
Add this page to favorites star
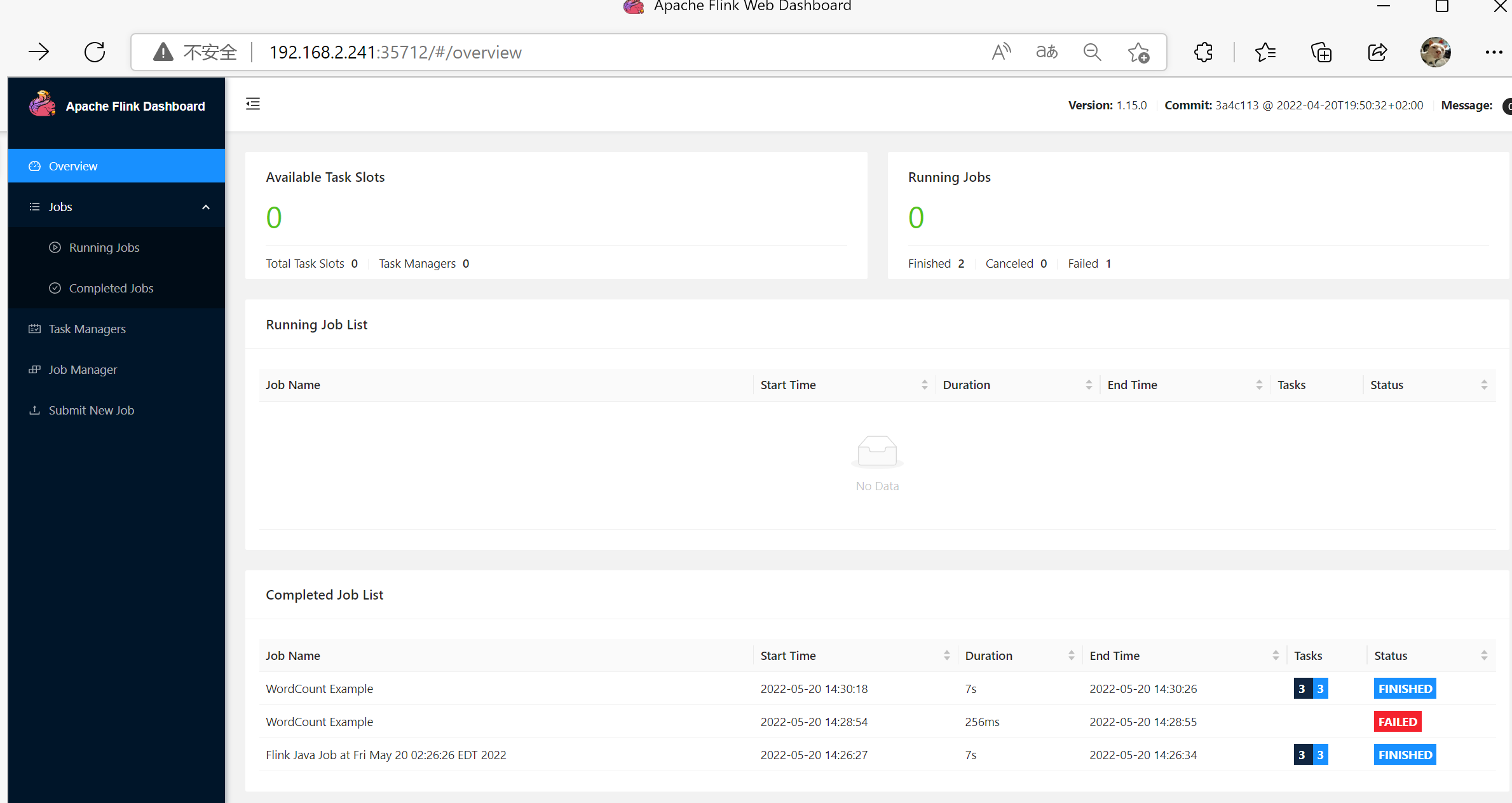click(x=1138, y=52)
